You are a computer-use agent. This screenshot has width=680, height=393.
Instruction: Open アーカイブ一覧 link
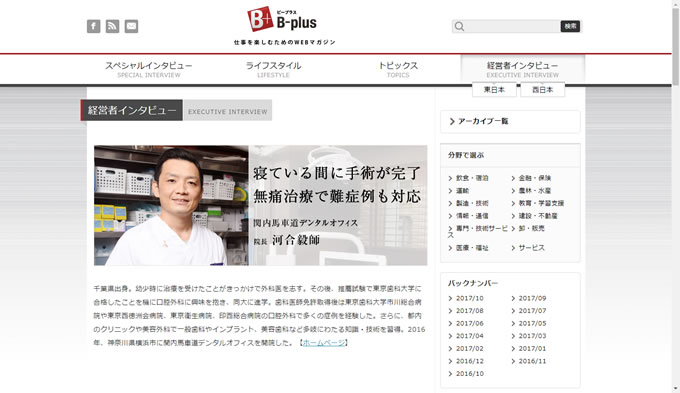pos(483,121)
